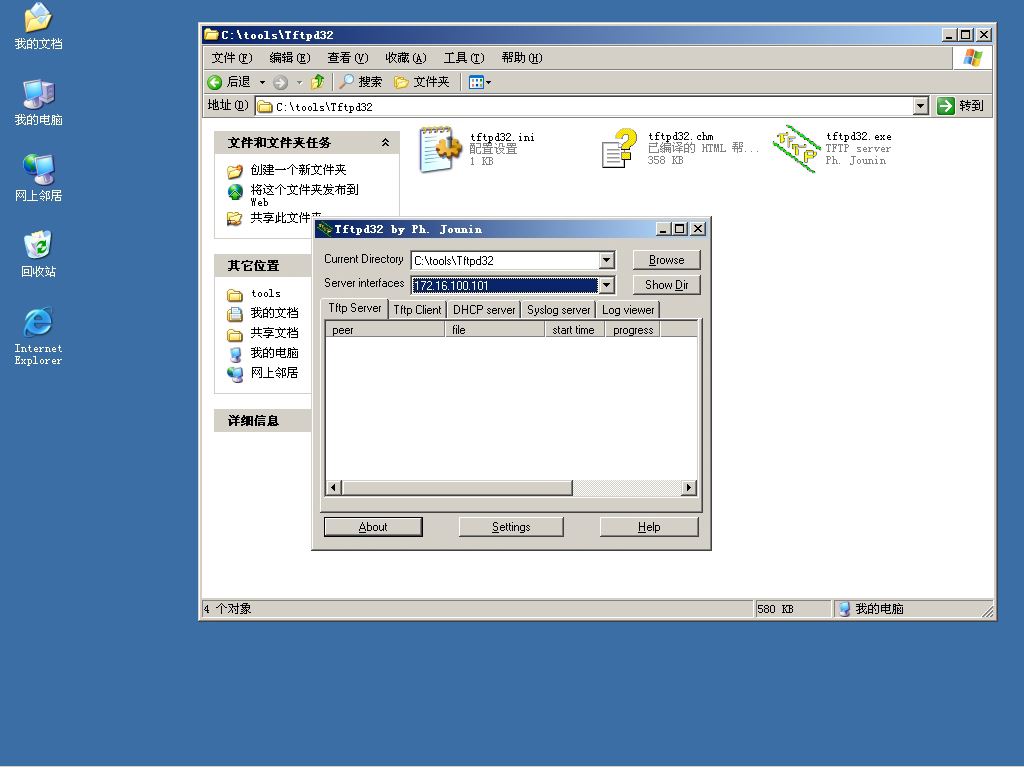Click the 创建一个新文件夹 task link
Image resolution: width=1024 pixels, height=768 pixels.
click(298, 170)
